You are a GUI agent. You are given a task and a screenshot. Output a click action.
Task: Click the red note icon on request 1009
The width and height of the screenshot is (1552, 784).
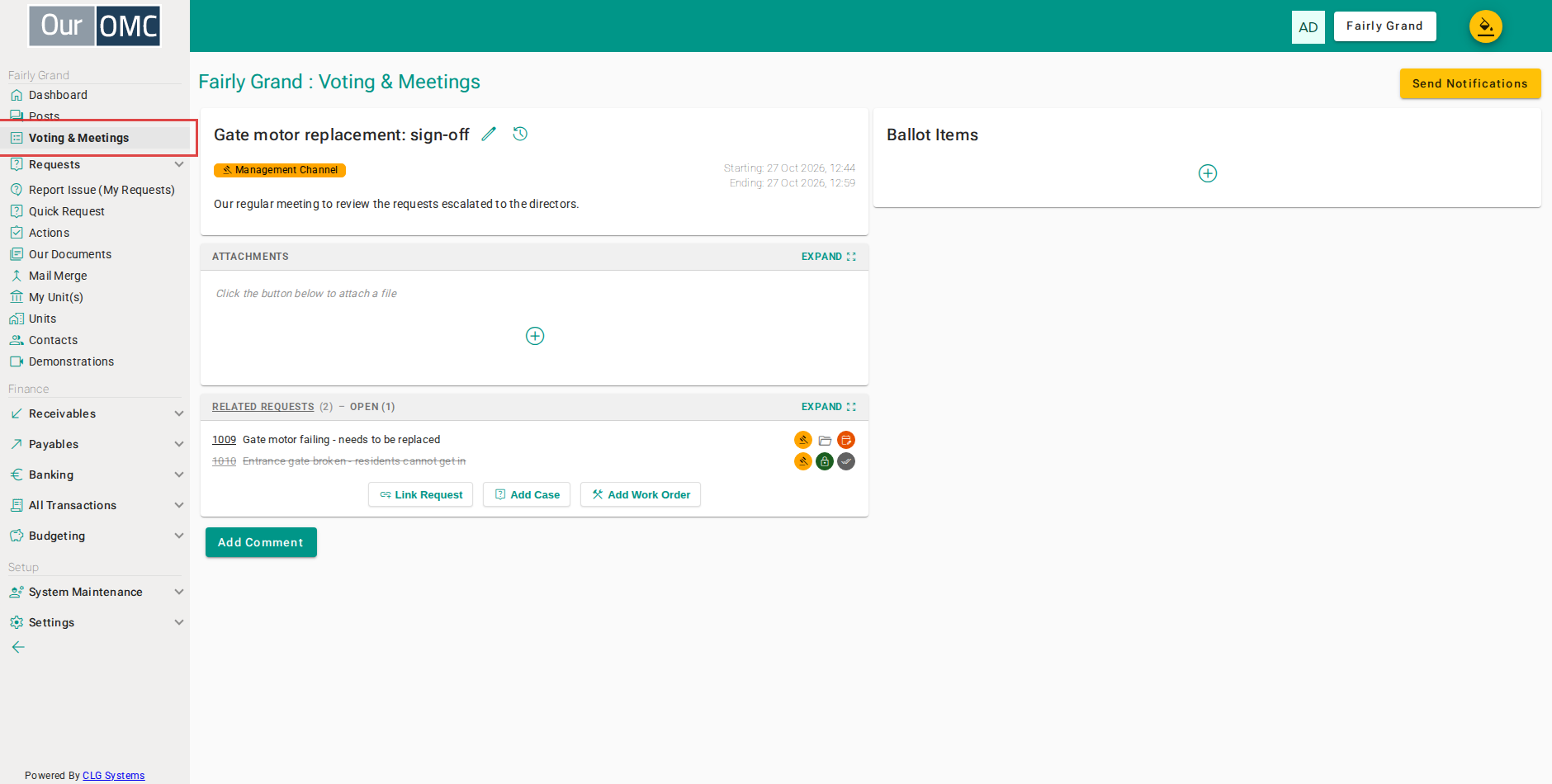click(x=846, y=440)
